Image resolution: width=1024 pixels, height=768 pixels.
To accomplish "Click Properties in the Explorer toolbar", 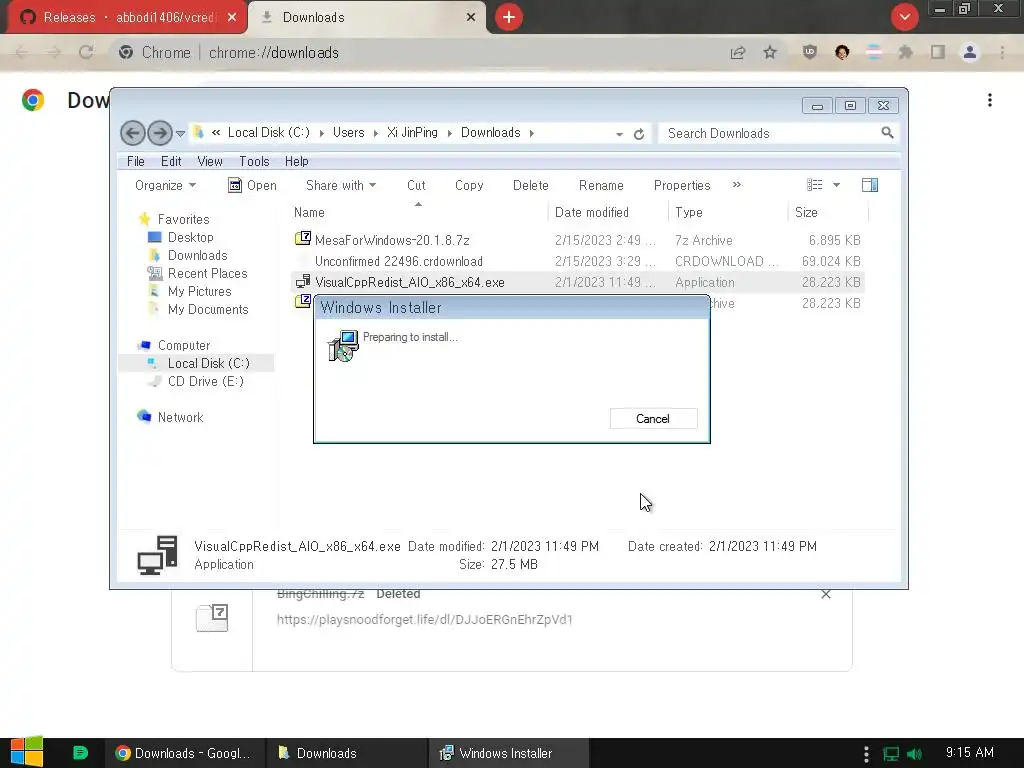I will pyautogui.click(x=682, y=185).
